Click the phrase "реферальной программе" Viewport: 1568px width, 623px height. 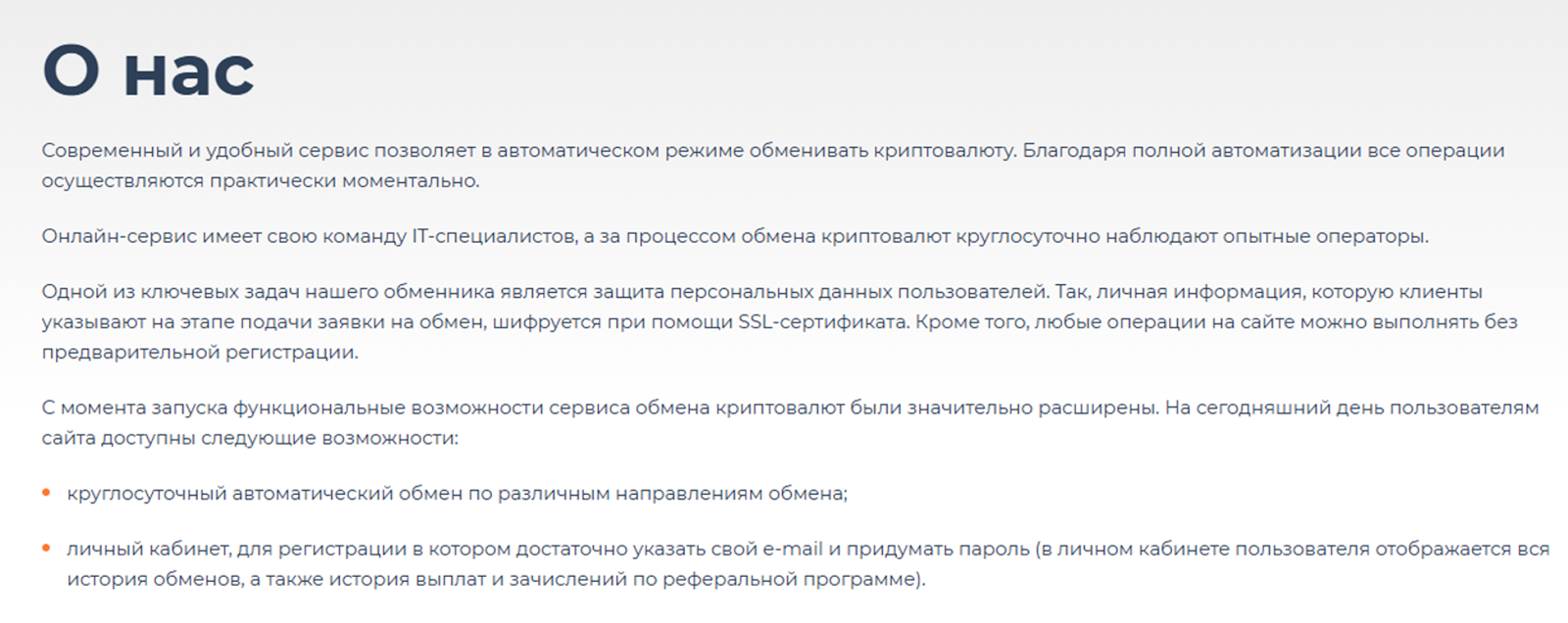[x=791, y=580]
